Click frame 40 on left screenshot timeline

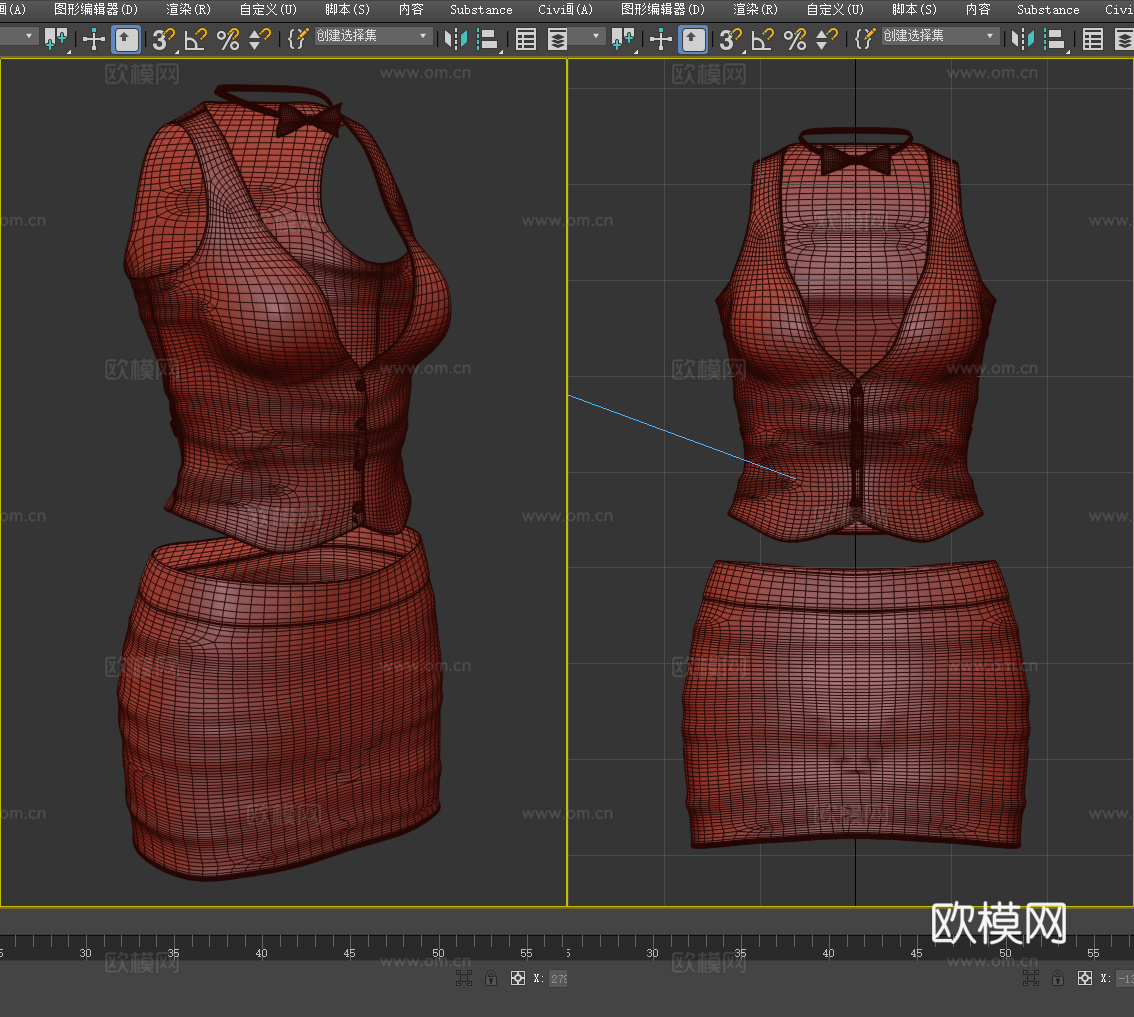coord(261,953)
